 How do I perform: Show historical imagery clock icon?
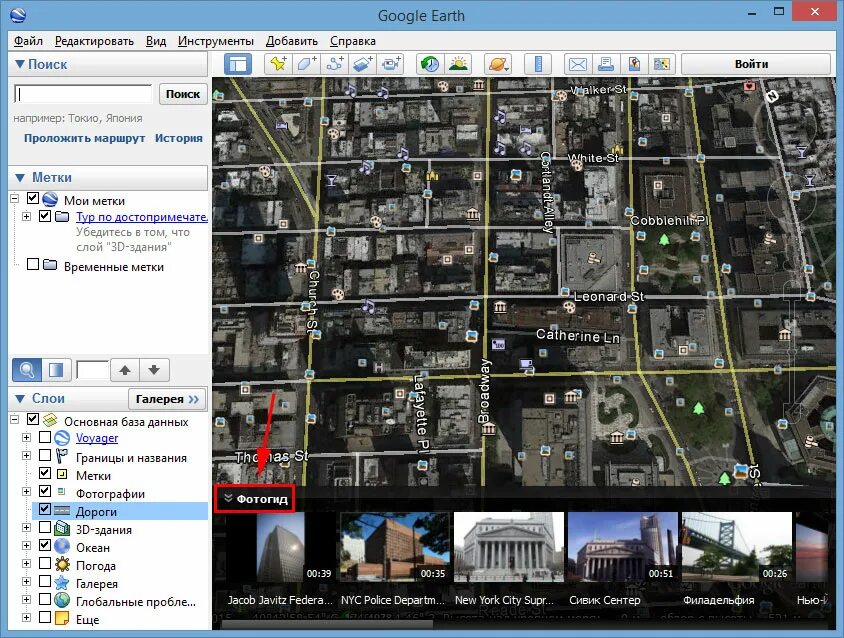pyautogui.click(x=430, y=64)
